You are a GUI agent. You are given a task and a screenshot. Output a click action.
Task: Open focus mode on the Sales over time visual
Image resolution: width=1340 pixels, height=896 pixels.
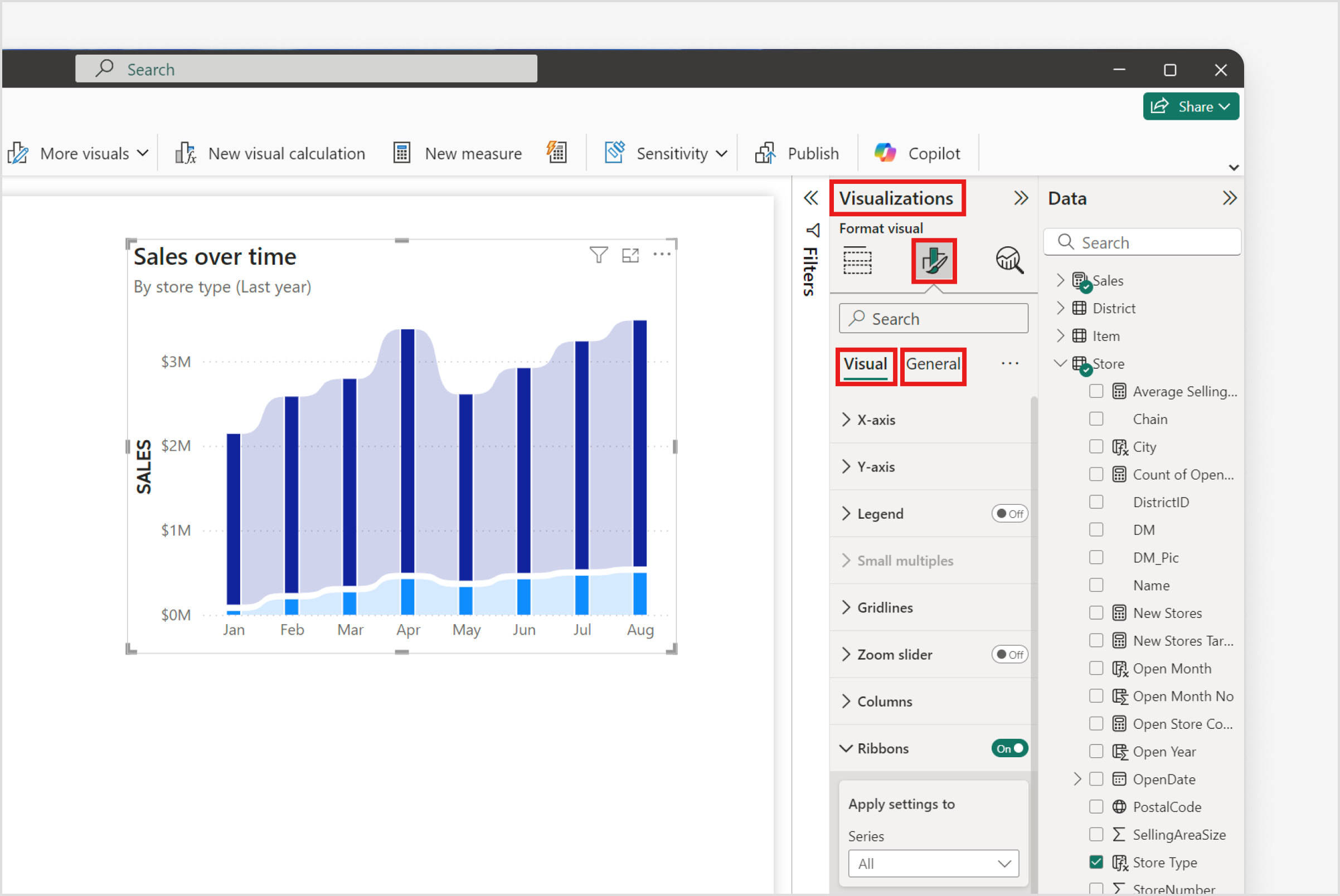(x=630, y=255)
